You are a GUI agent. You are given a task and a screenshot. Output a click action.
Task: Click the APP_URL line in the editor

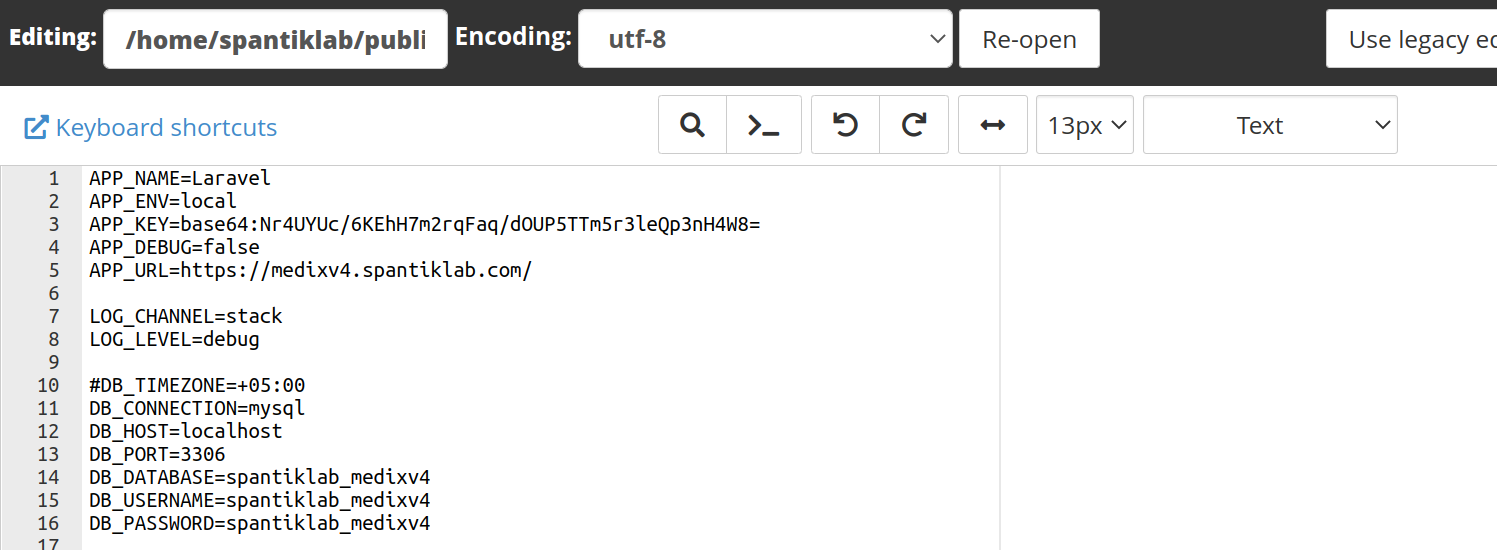(x=310, y=270)
